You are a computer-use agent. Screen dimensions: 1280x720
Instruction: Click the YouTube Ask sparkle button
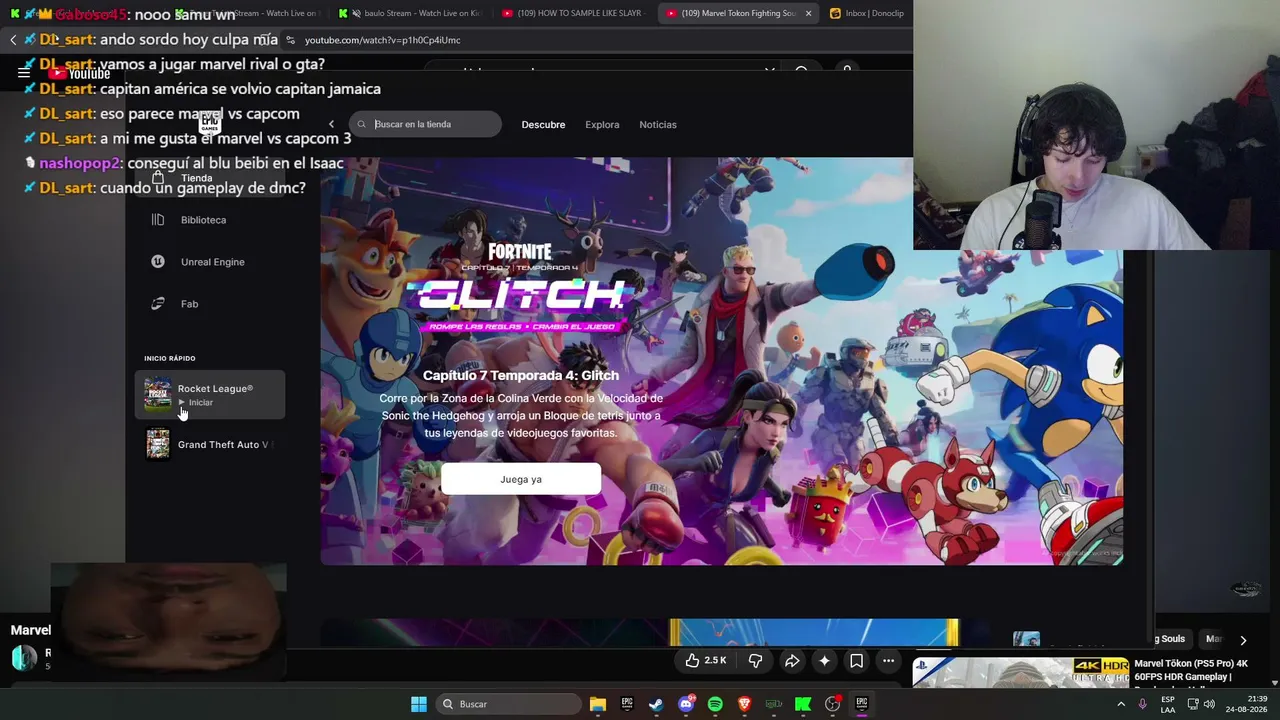(x=824, y=661)
